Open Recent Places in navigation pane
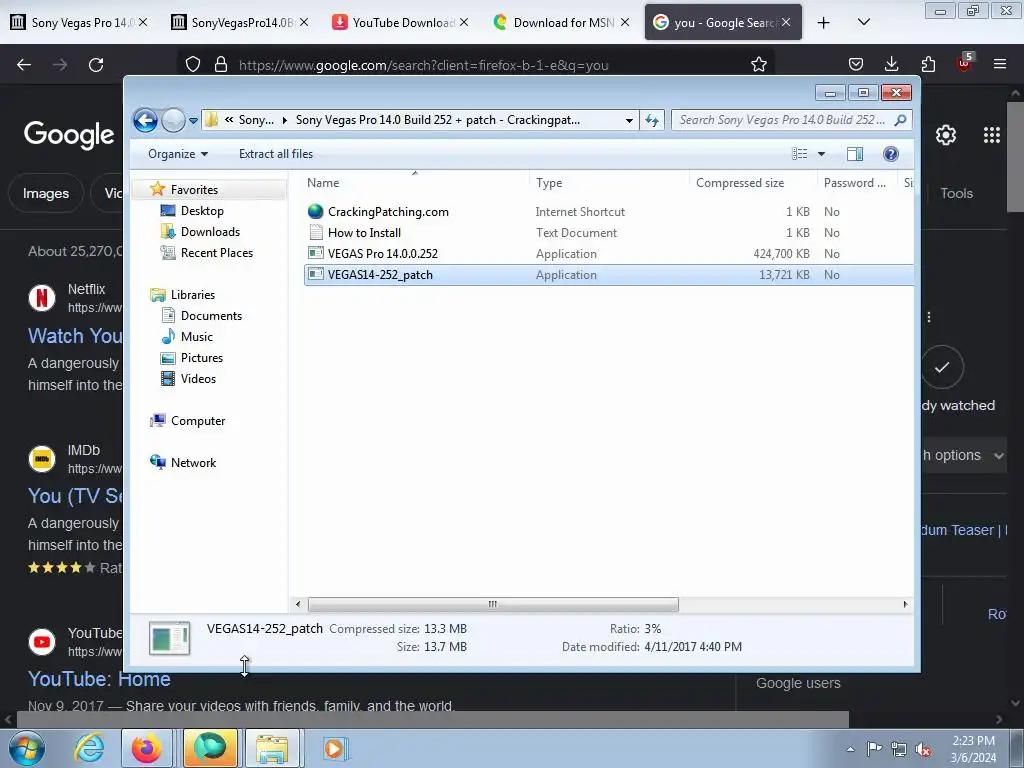This screenshot has width=1024, height=768. coord(217,253)
